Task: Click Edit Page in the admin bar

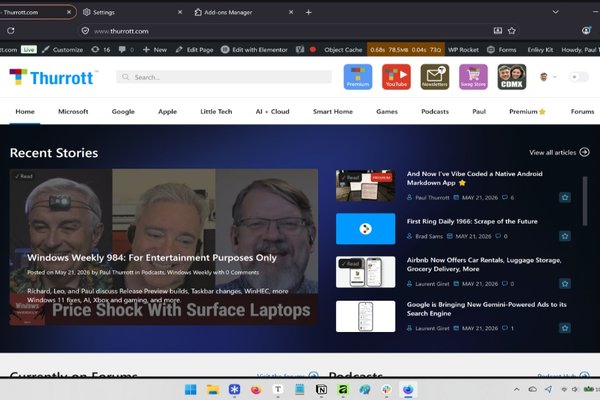Action: [x=194, y=49]
